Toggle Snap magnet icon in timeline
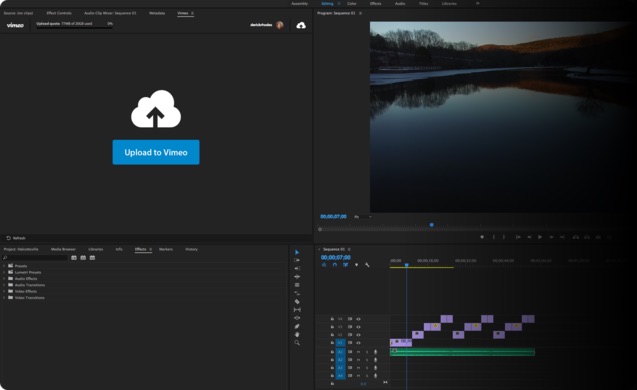Screen dimensions: 637x390 335,265
